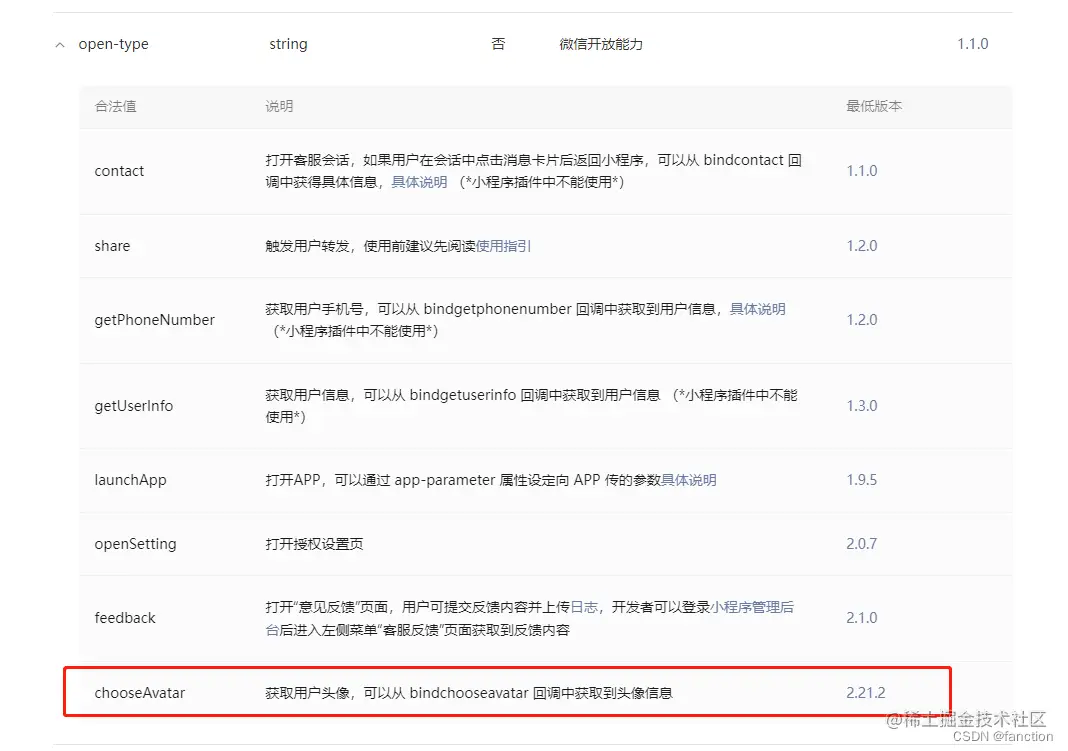This screenshot has height=751, width=1068.
Task: Select the 'contact' value cell
Action: tap(119, 171)
